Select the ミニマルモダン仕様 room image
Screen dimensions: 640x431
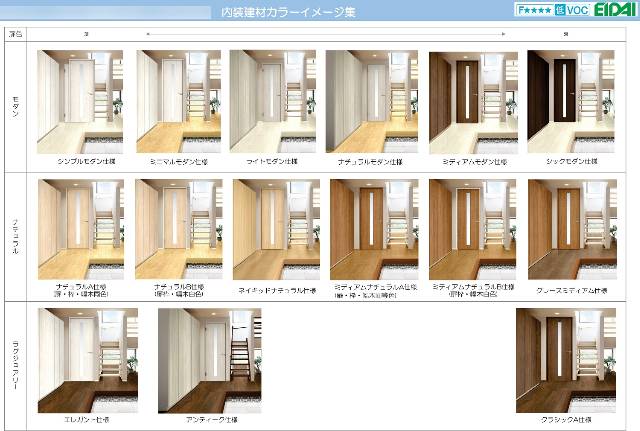178,101
